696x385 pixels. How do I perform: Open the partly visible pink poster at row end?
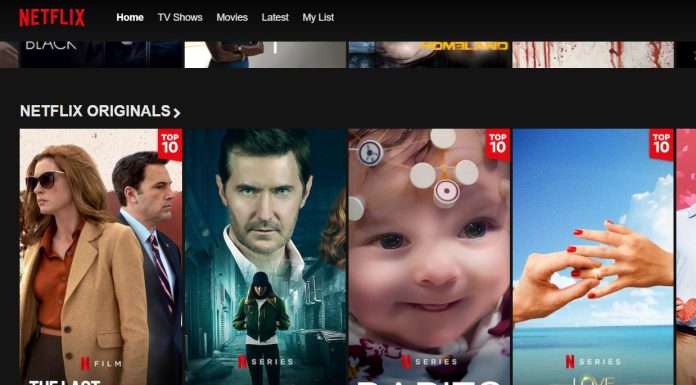(x=686, y=257)
